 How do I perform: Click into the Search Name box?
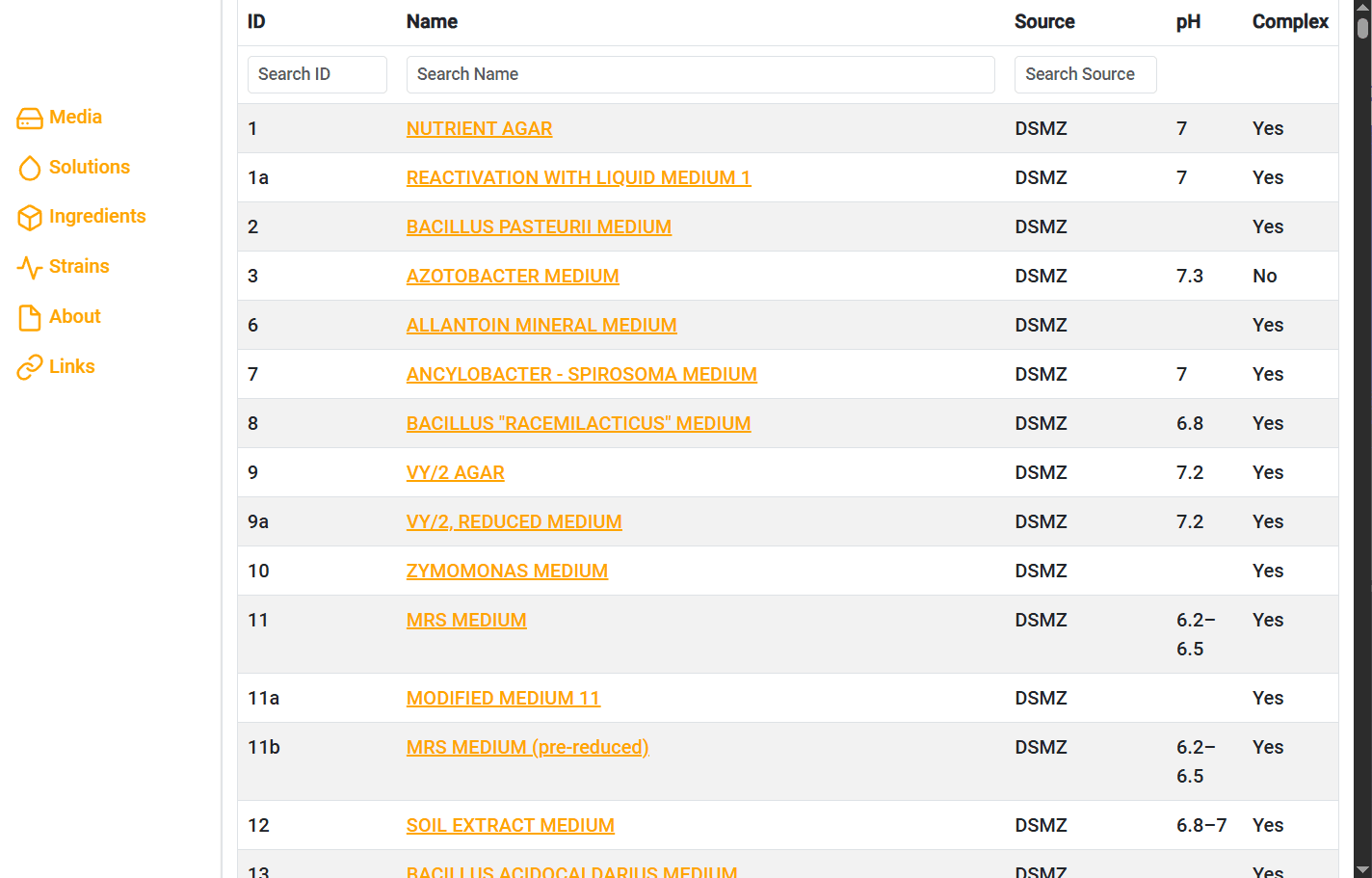tap(699, 74)
